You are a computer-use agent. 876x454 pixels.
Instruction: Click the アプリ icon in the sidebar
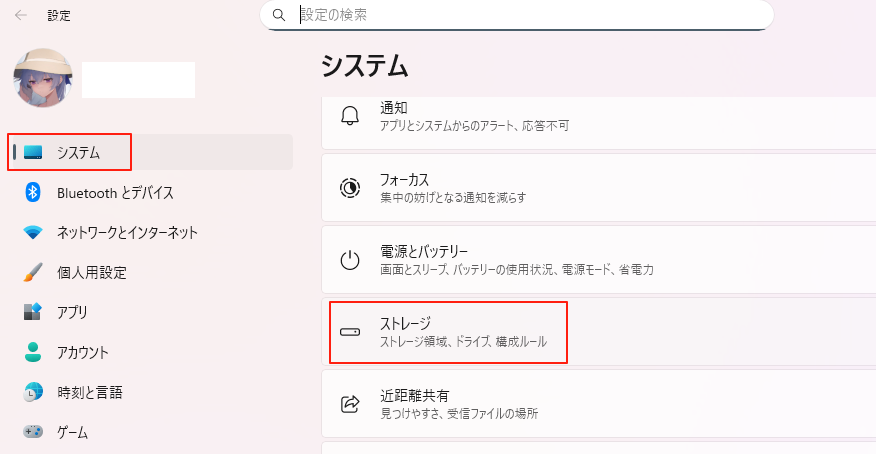tap(33, 312)
